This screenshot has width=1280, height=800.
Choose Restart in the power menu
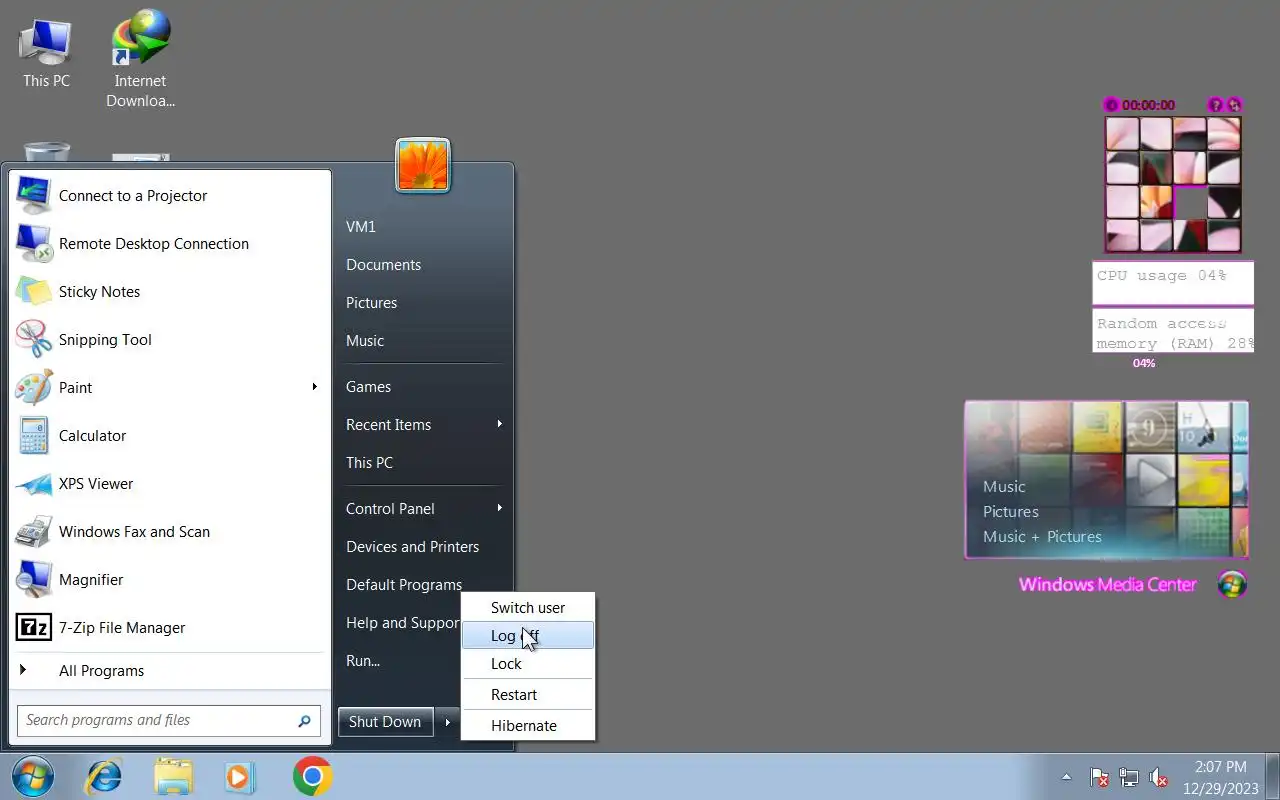click(x=528, y=694)
